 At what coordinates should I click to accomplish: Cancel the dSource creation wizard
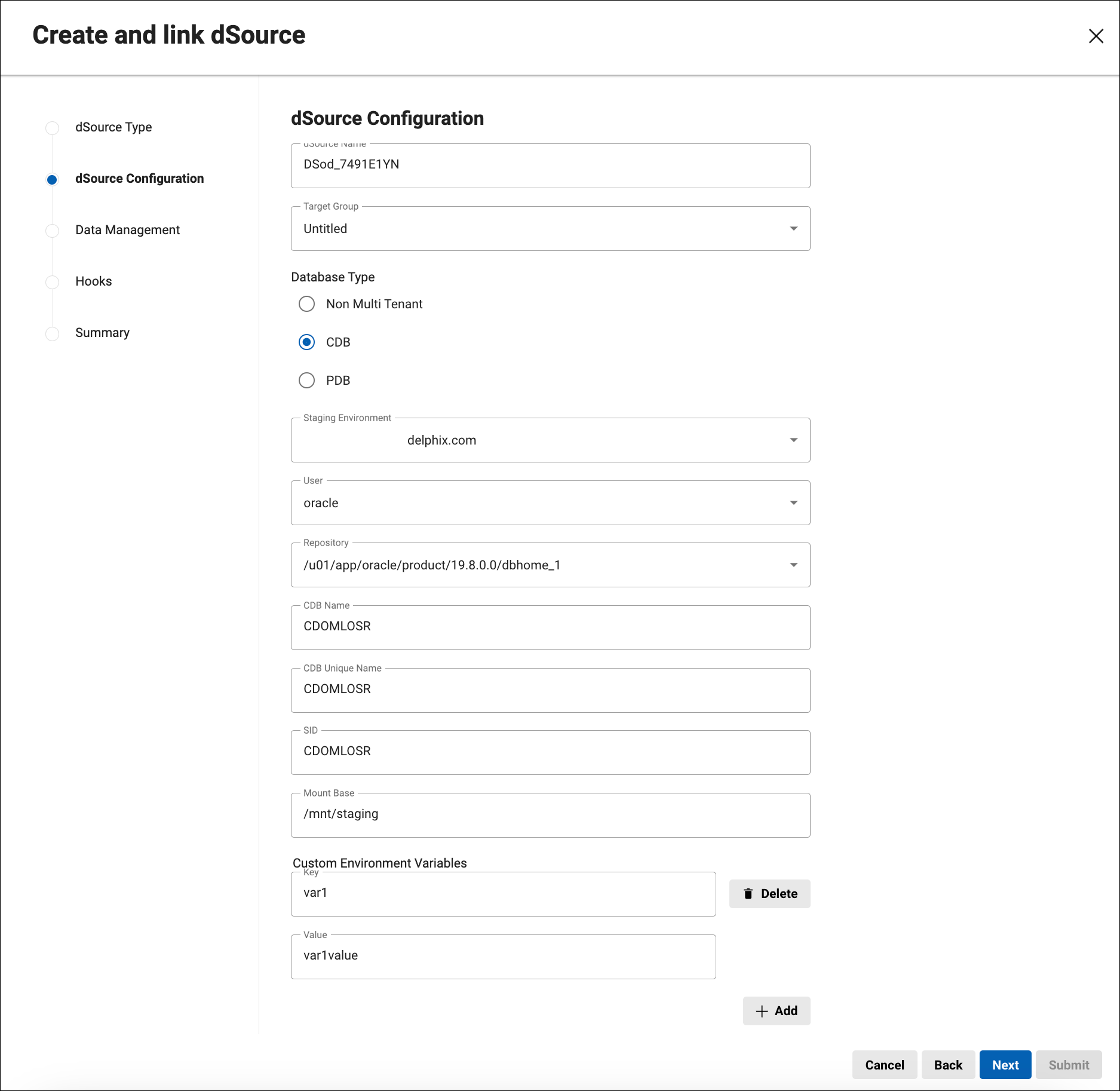tap(885, 1065)
